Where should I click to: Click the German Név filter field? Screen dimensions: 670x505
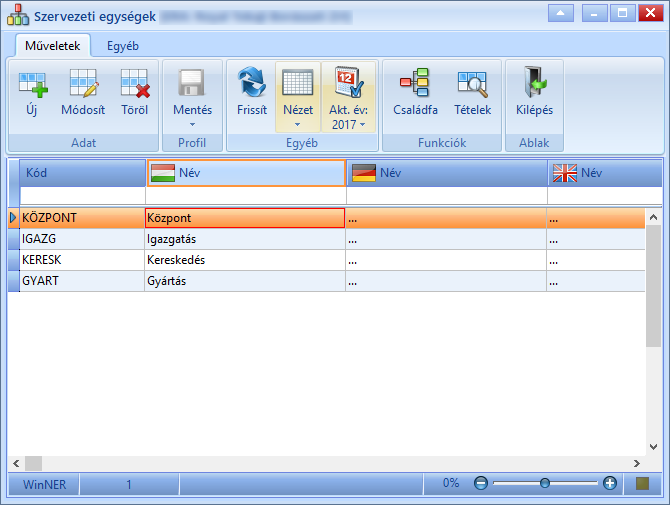point(447,196)
